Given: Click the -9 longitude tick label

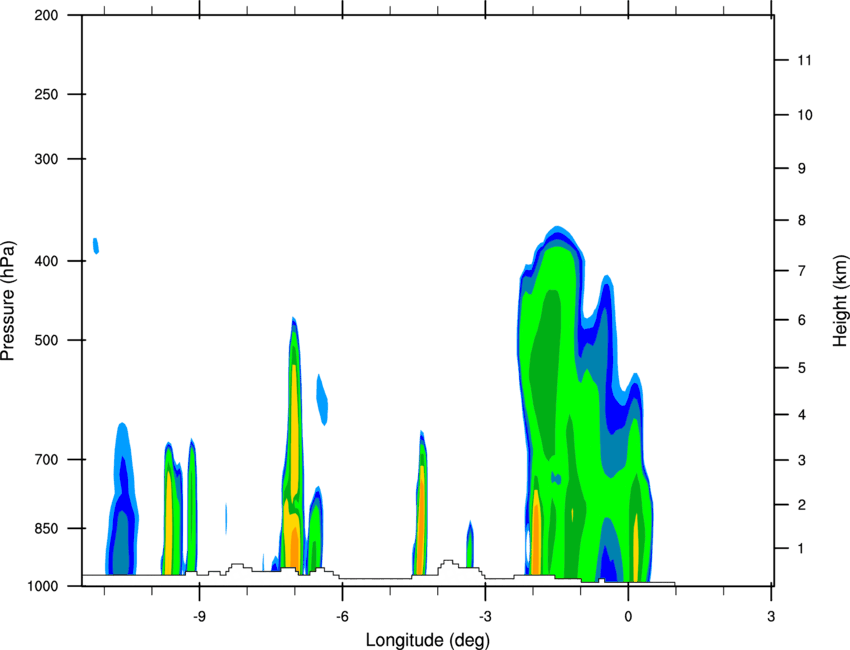Looking at the screenshot, I should coord(199,617).
